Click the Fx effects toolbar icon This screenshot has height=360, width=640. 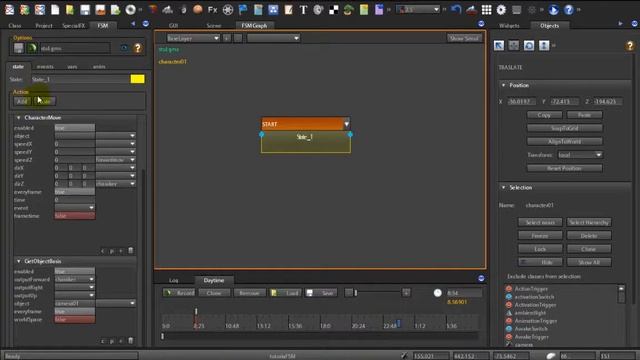[x=213, y=9]
